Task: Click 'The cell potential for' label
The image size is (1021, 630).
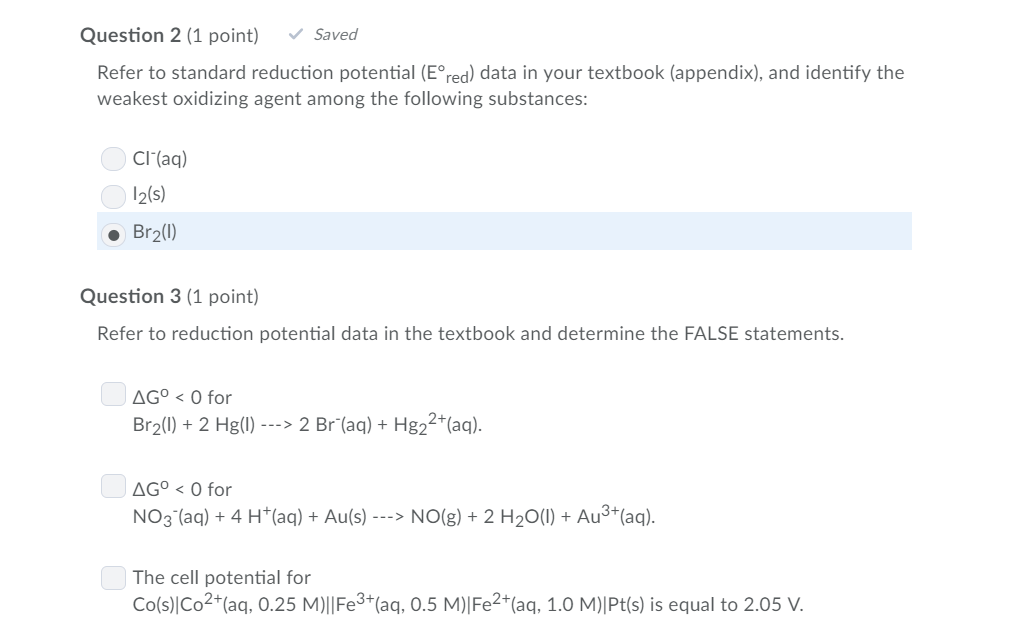Action: 221,577
